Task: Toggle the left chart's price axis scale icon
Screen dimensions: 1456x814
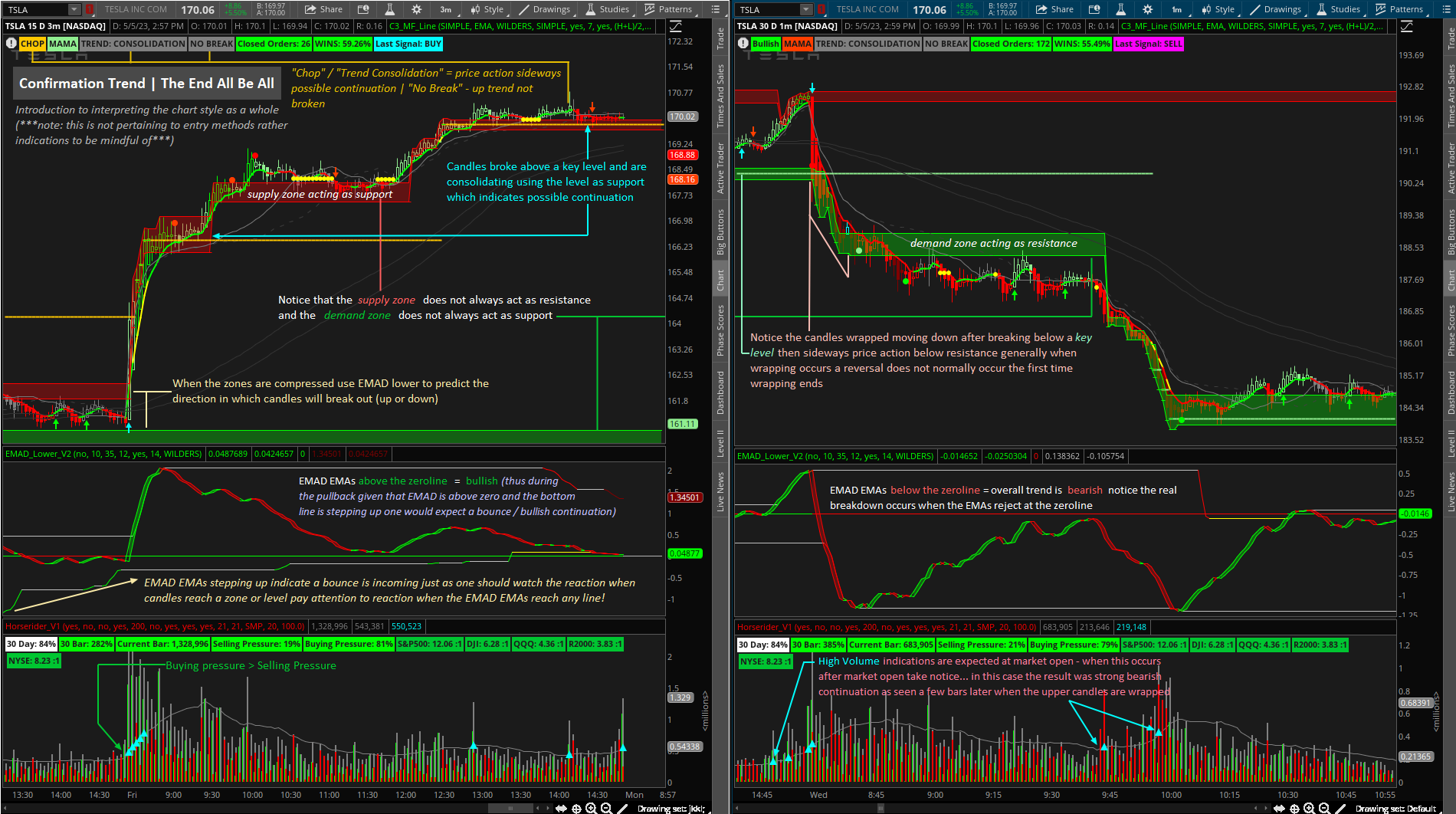Action: [675, 26]
